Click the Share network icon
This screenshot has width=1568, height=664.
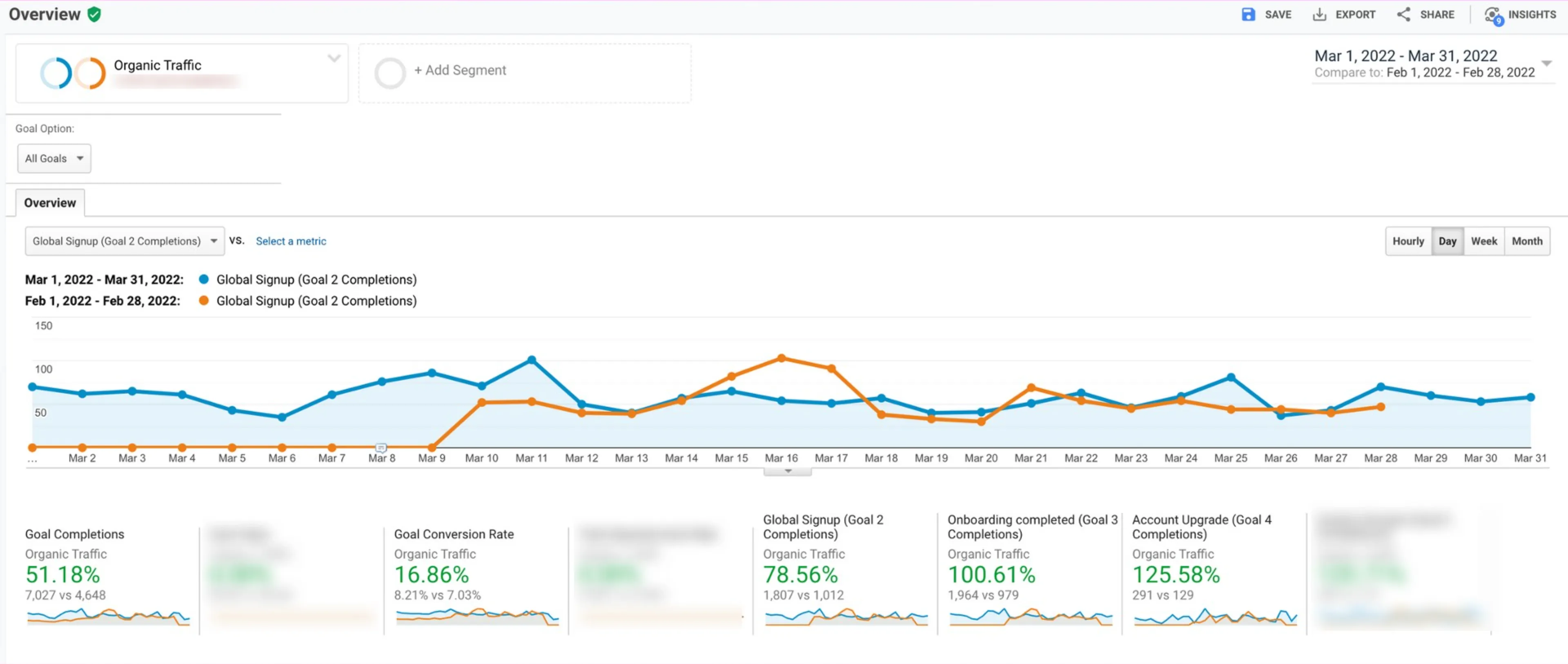coord(1404,15)
